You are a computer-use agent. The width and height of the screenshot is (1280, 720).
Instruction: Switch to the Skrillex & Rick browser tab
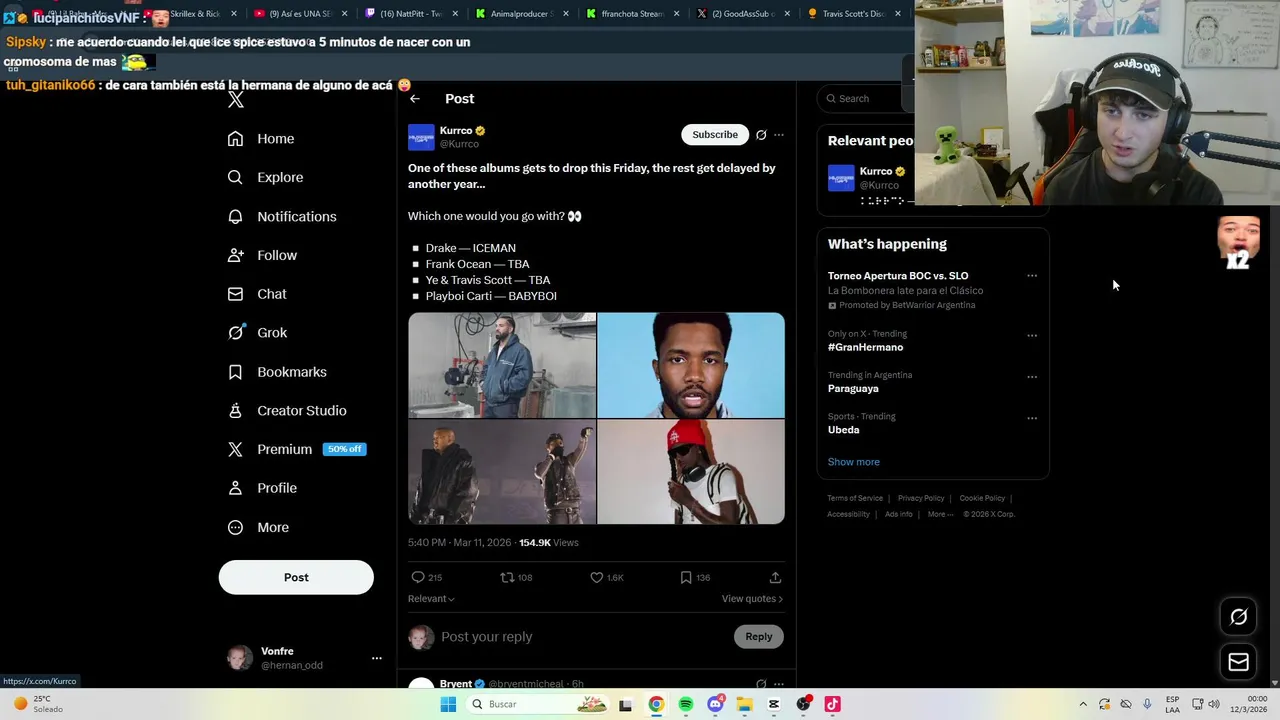[x=193, y=14]
